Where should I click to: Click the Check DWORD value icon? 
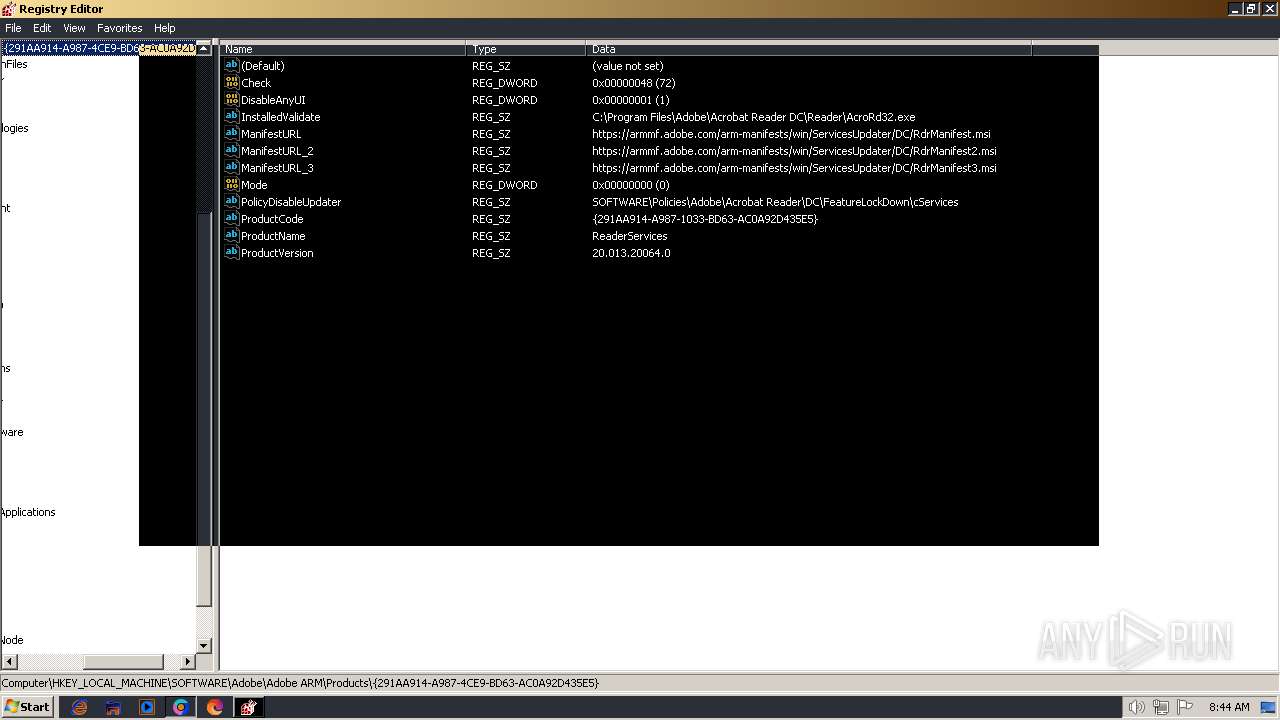[x=232, y=83]
